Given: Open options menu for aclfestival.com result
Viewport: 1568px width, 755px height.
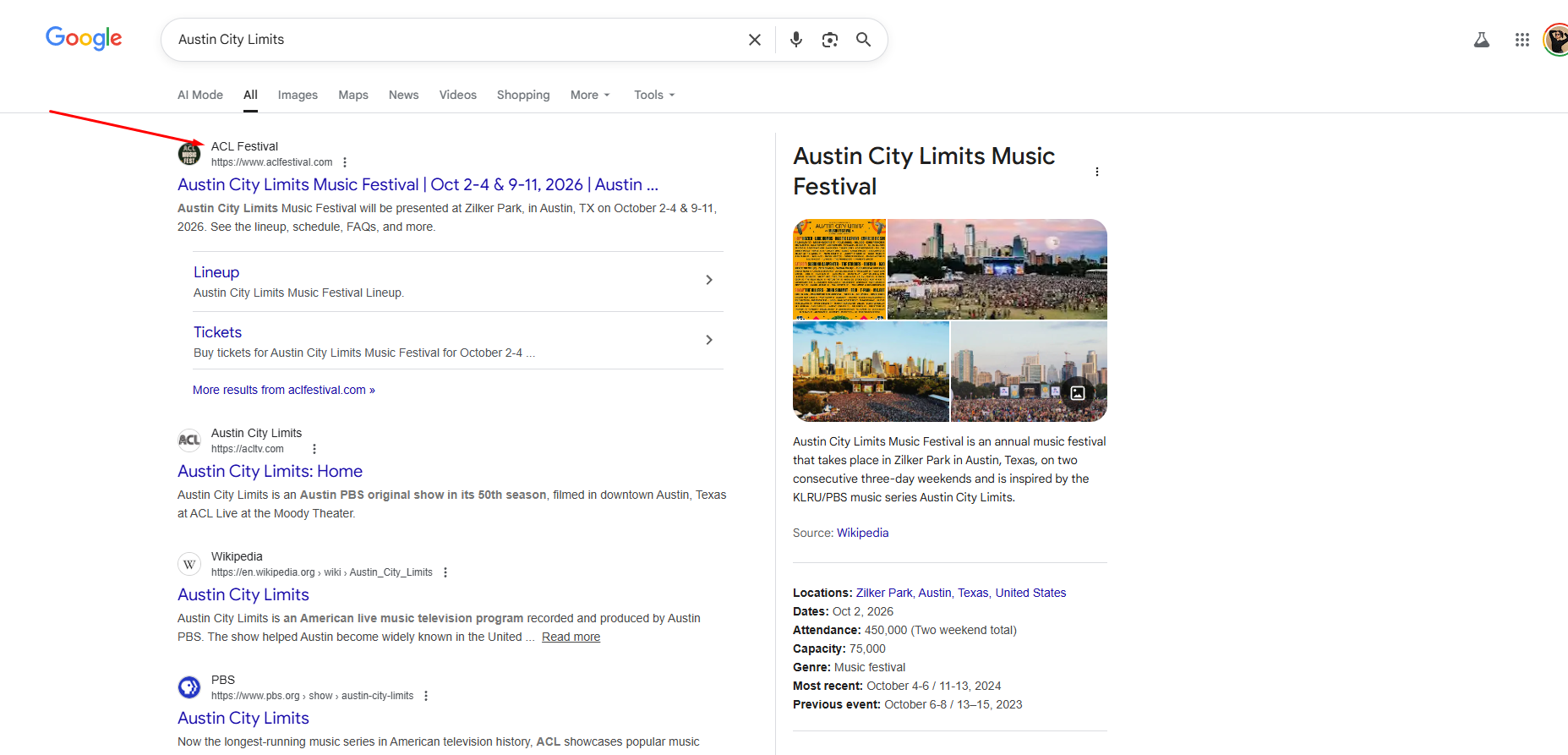Looking at the screenshot, I should 345,162.
